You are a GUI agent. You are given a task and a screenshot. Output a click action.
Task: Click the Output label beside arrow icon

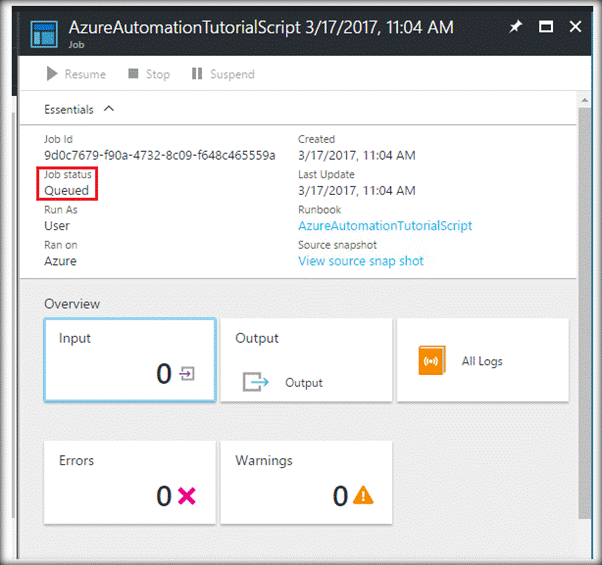304,383
